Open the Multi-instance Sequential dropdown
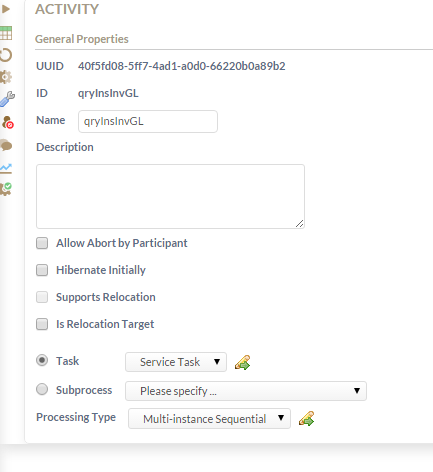The width and height of the screenshot is (433, 472). point(209,419)
